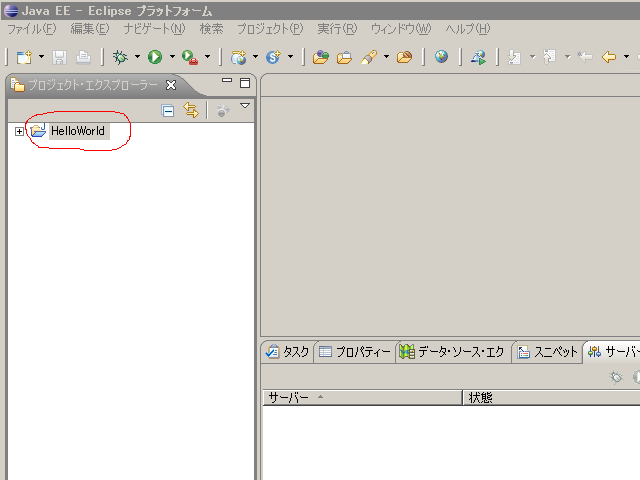Minimize the Project Explorer view

coord(227,81)
